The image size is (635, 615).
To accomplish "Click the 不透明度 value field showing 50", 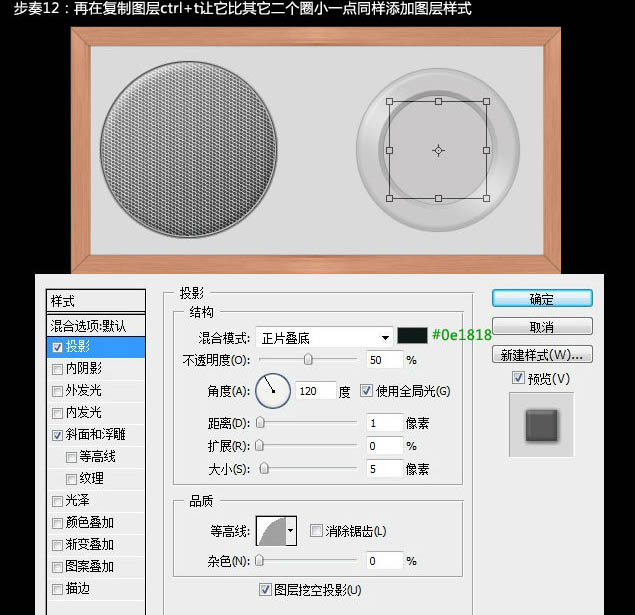I will (x=385, y=360).
